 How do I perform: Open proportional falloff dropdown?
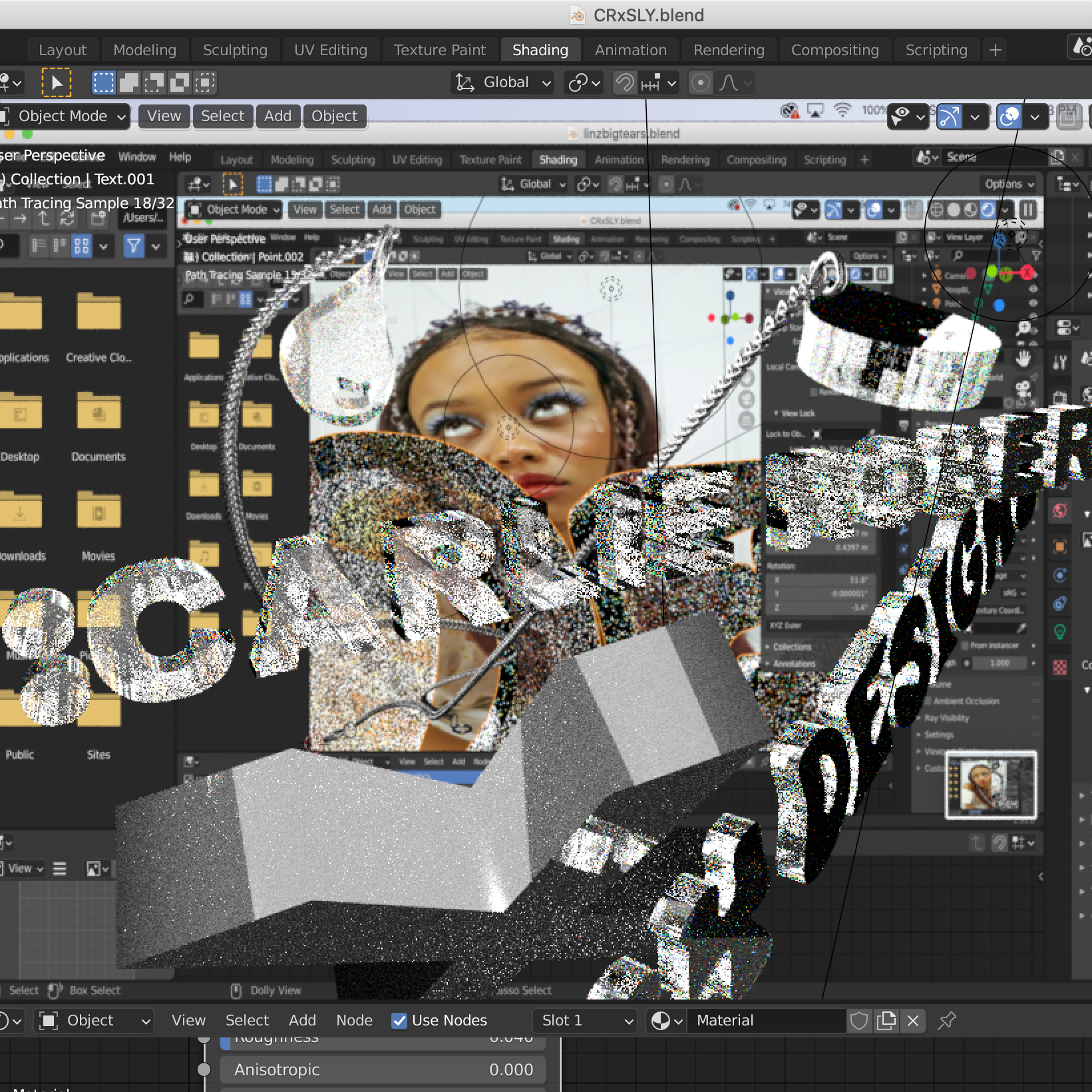point(735,83)
